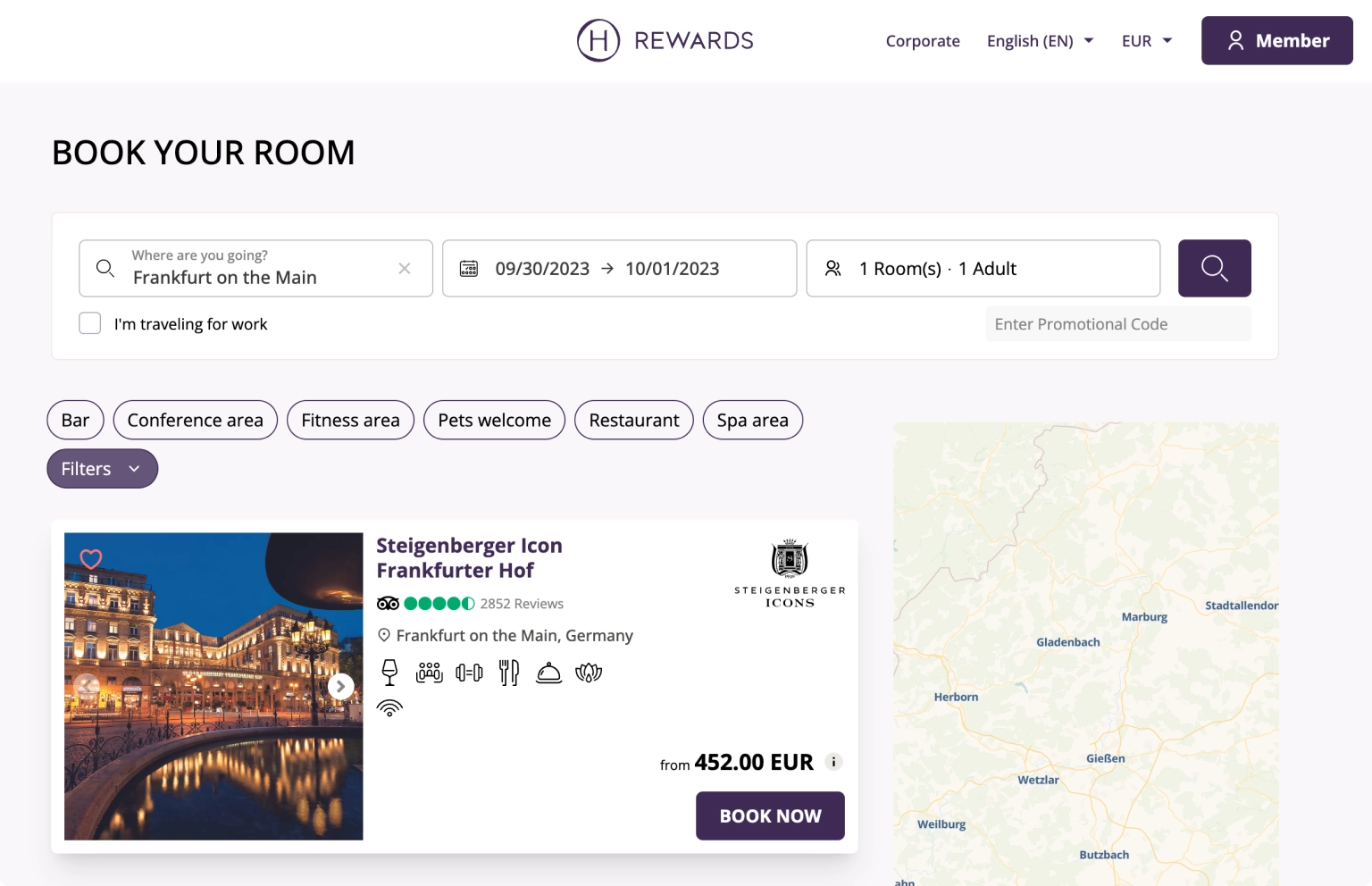Click the purple search magnifier button

[1214, 268]
